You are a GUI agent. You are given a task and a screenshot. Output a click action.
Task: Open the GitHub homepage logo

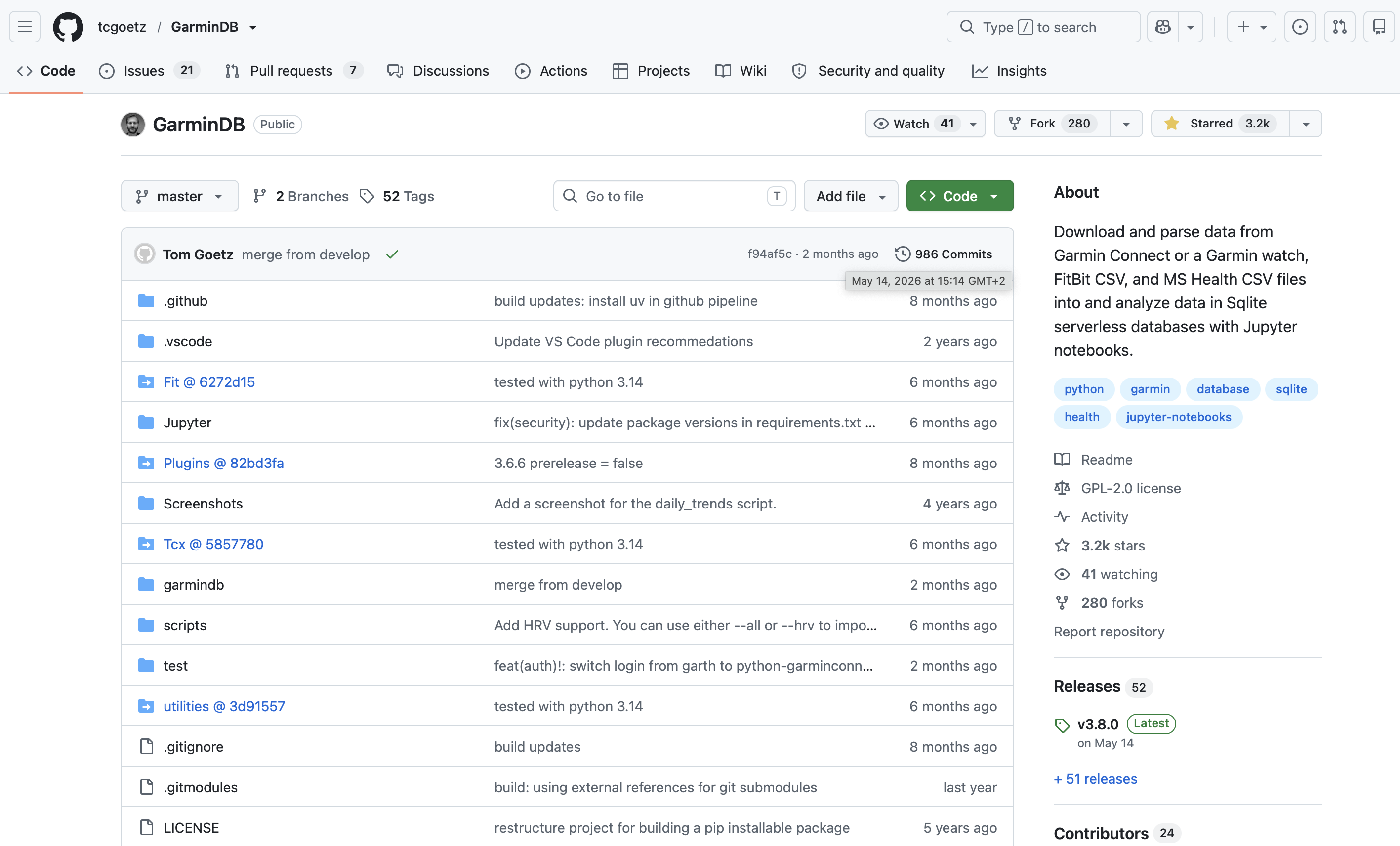click(68, 27)
